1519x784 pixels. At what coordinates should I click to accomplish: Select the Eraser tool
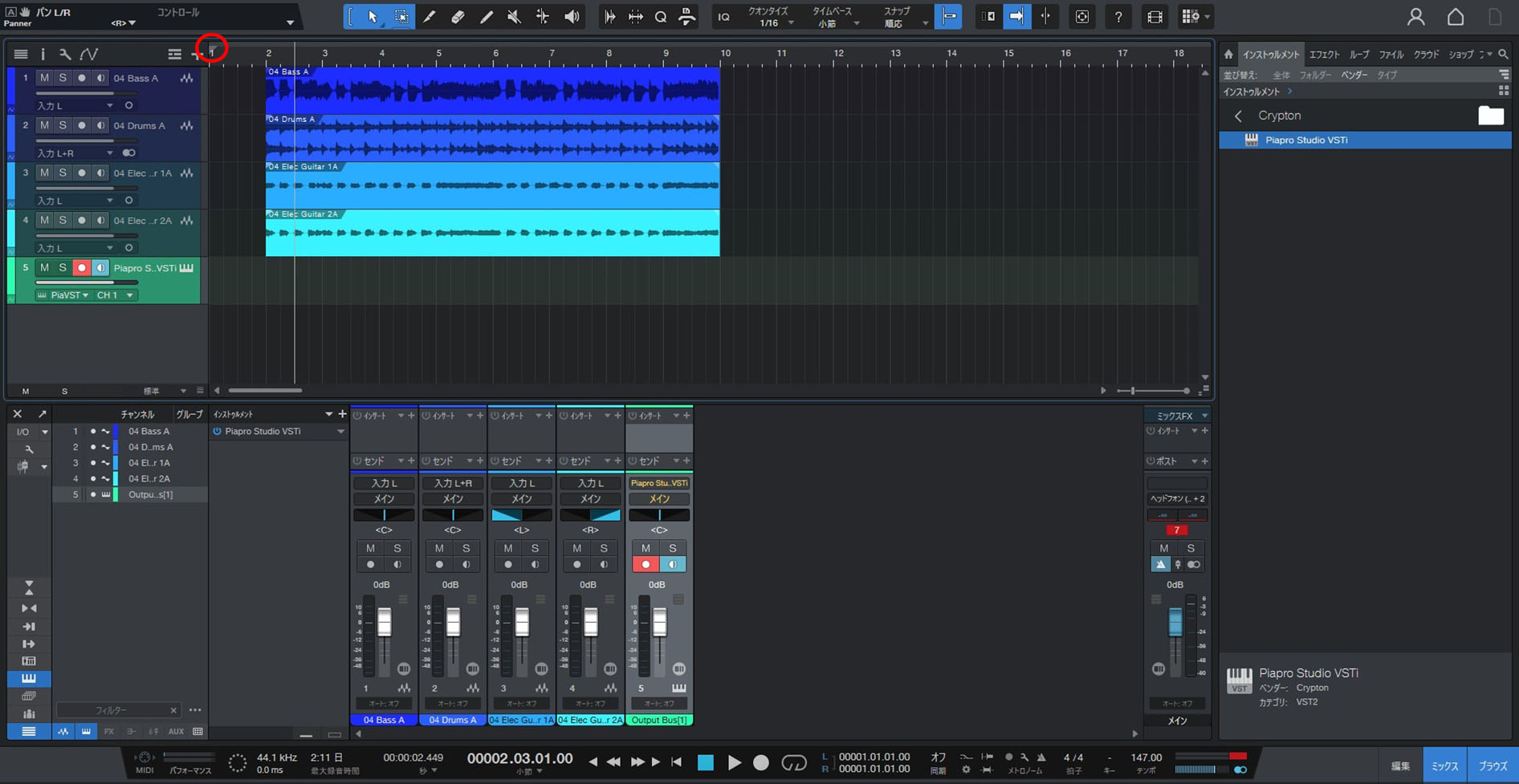tap(458, 17)
